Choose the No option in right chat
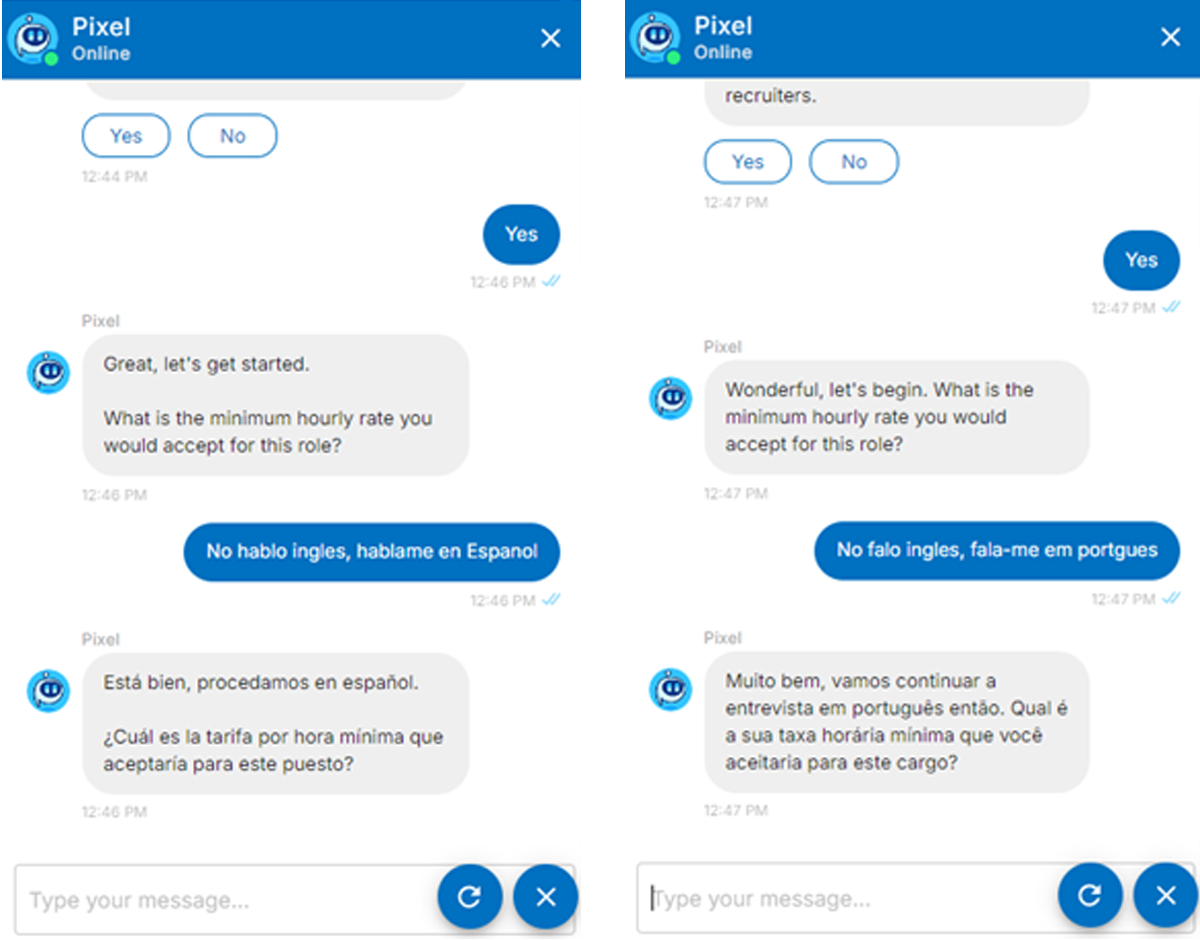Image resolution: width=1200 pixels, height=940 pixels. (854, 162)
